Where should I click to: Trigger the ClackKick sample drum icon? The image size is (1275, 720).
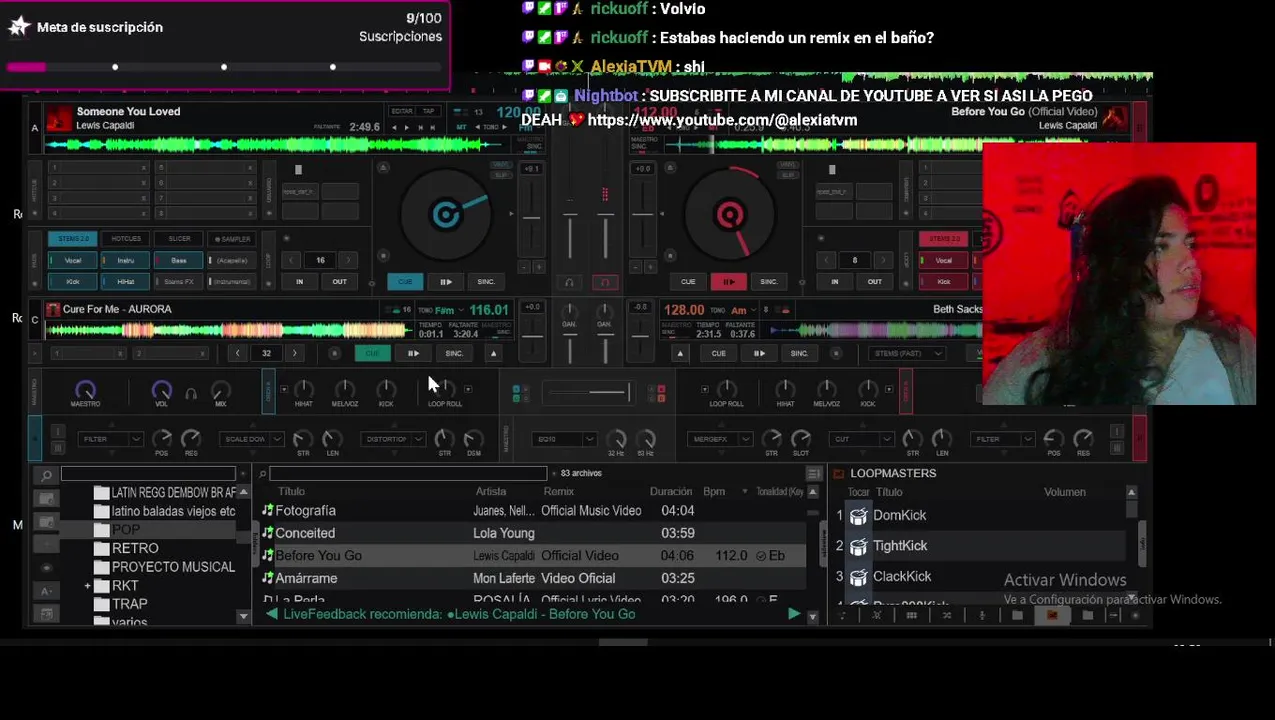tap(859, 577)
